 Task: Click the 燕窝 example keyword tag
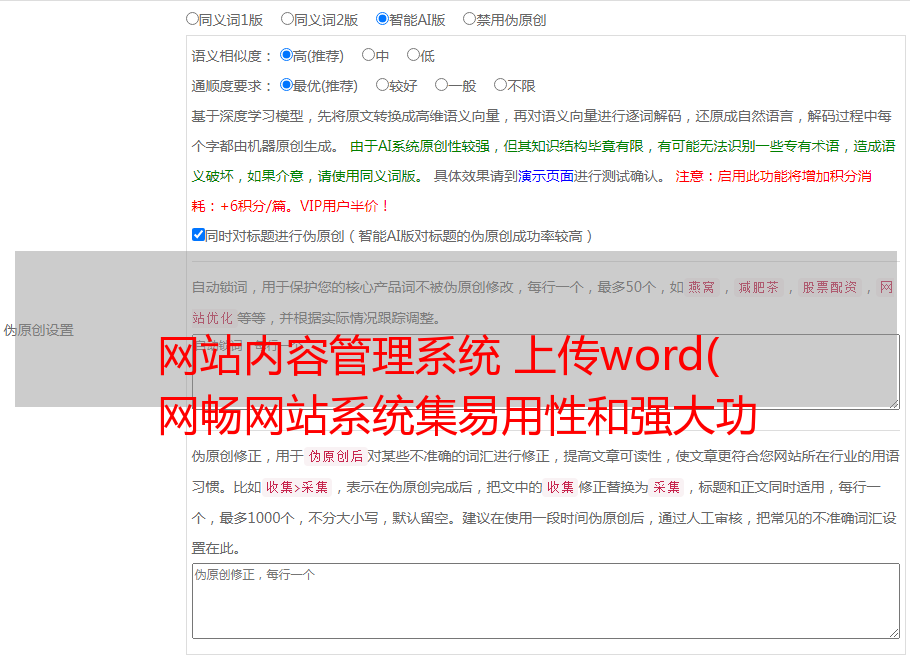pos(702,287)
